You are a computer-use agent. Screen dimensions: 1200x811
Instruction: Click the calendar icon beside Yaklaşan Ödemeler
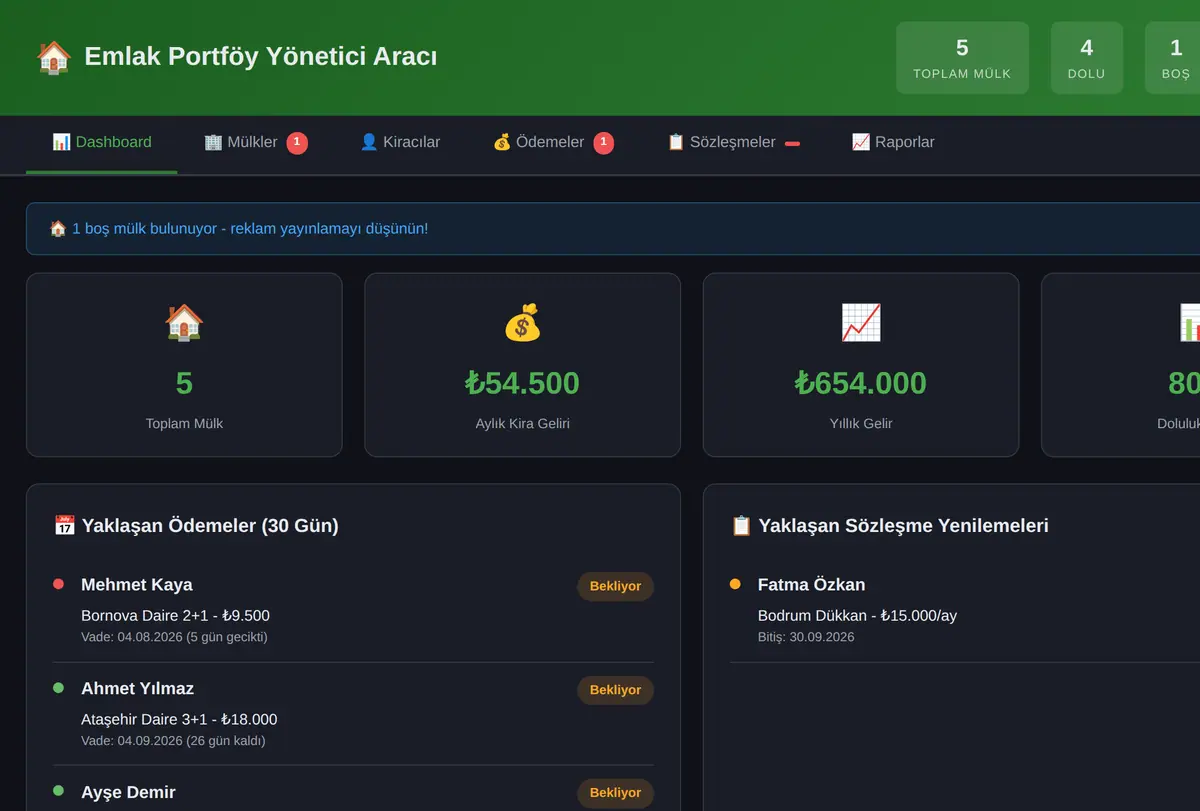click(65, 525)
